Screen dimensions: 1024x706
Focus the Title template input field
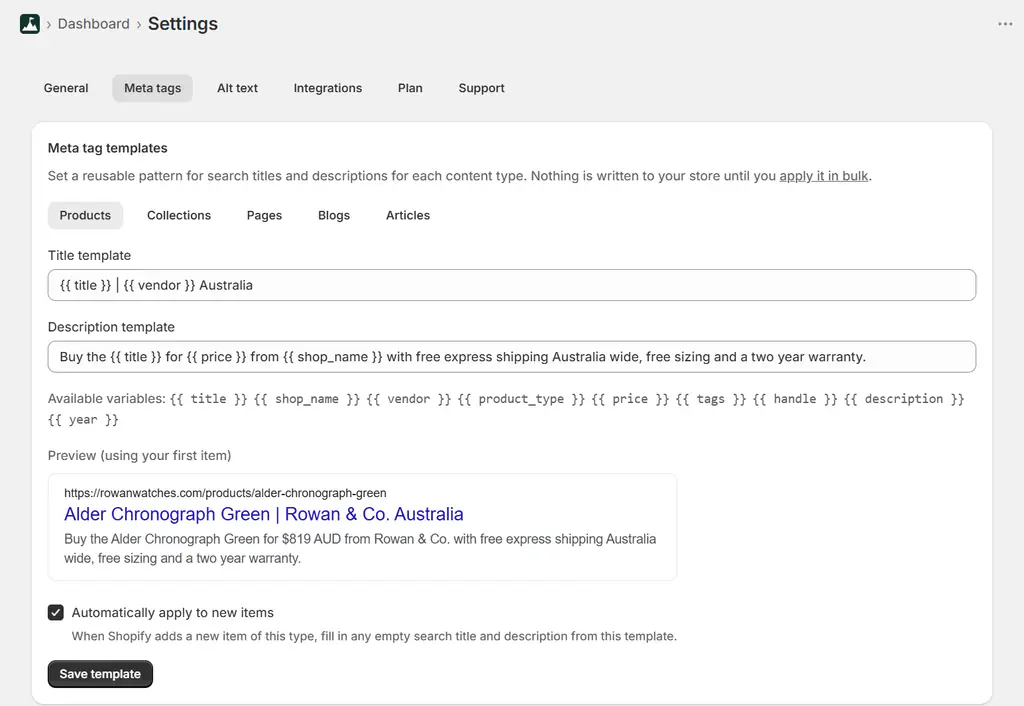[x=511, y=285]
